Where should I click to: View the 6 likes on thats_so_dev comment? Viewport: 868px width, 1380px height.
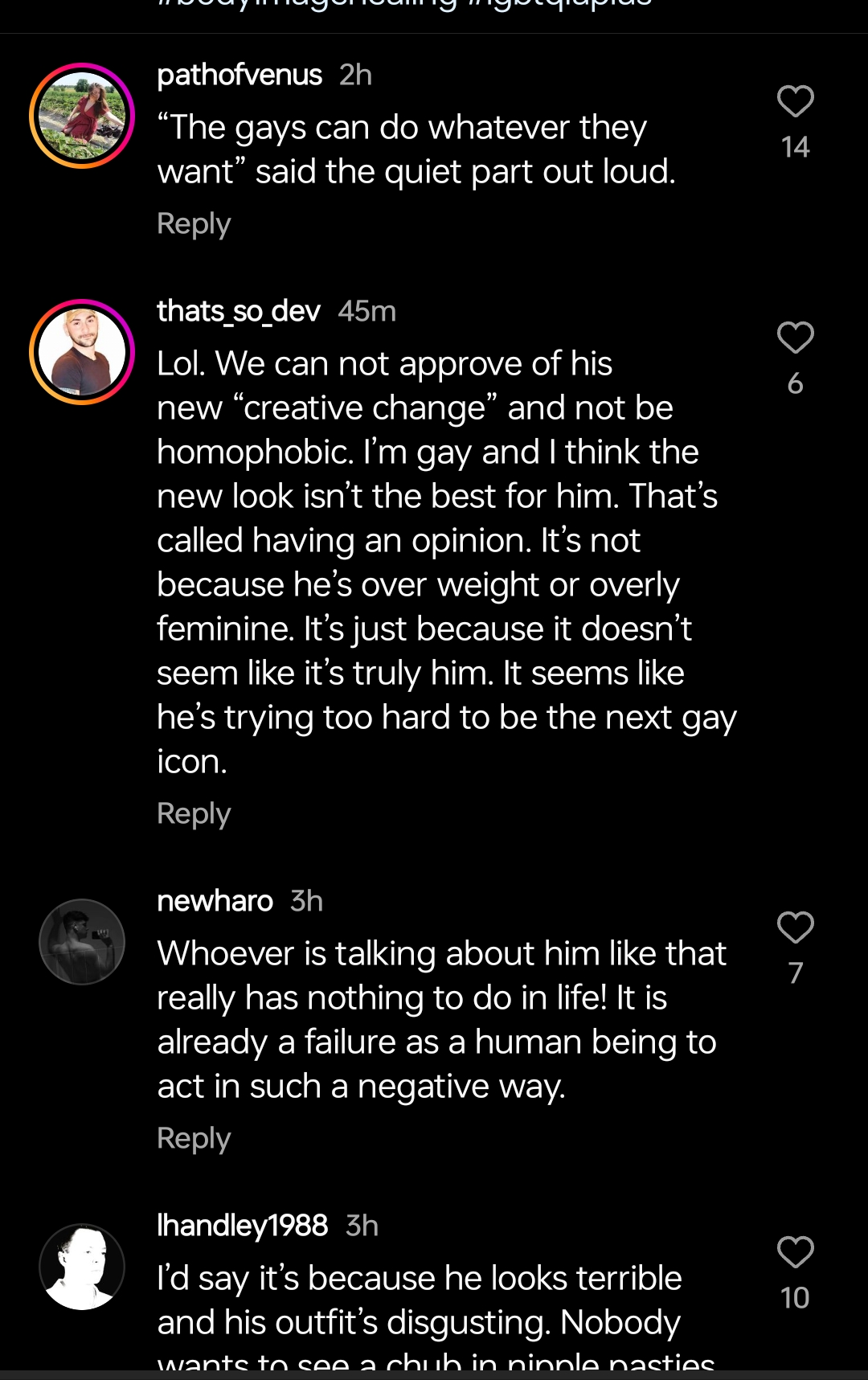[796, 383]
